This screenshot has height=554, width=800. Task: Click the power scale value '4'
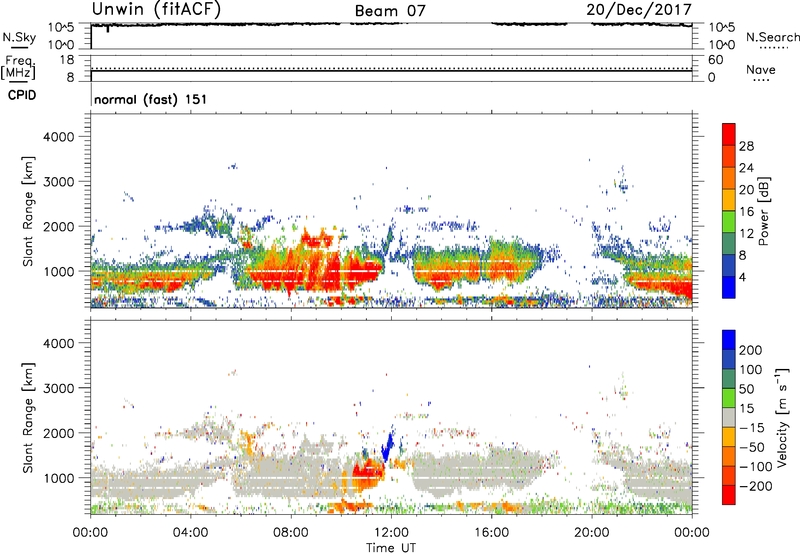(742, 278)
